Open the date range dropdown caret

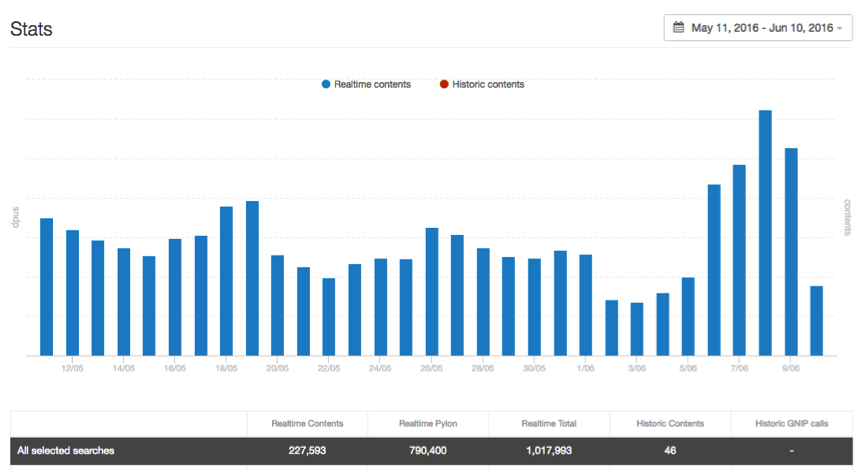(839, 28)
